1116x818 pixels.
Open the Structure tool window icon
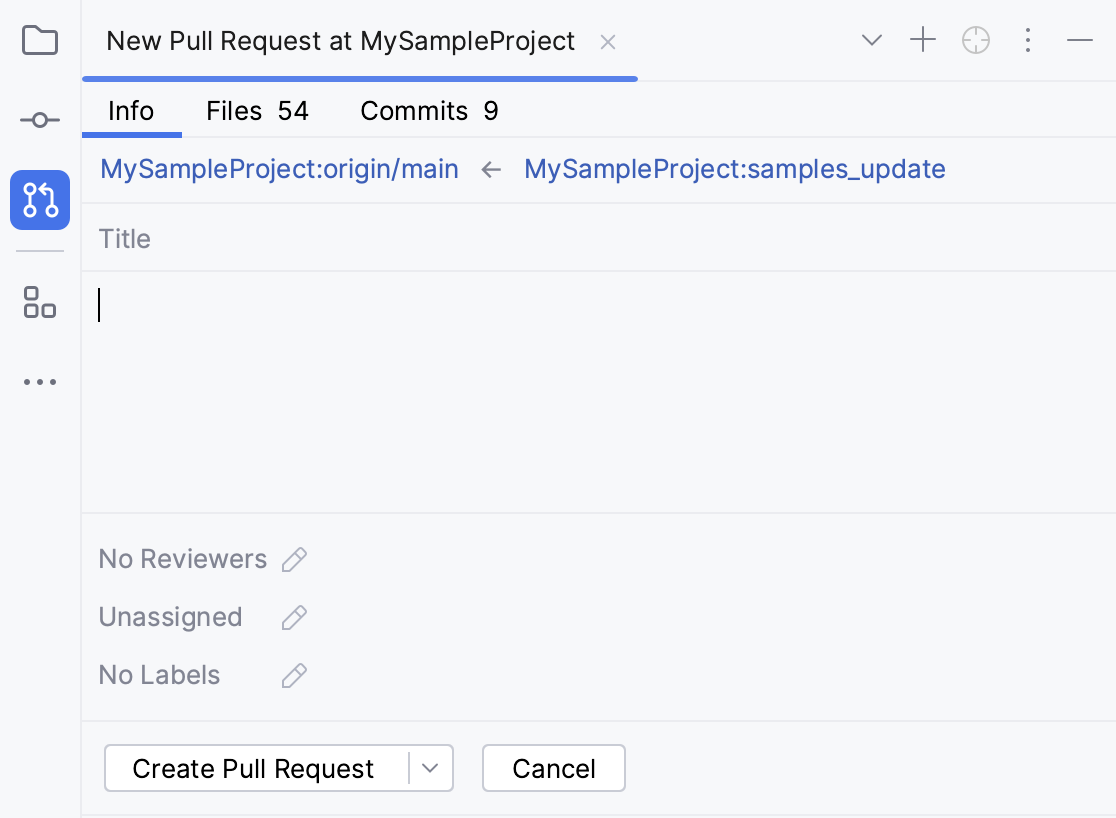pos(39,304)
